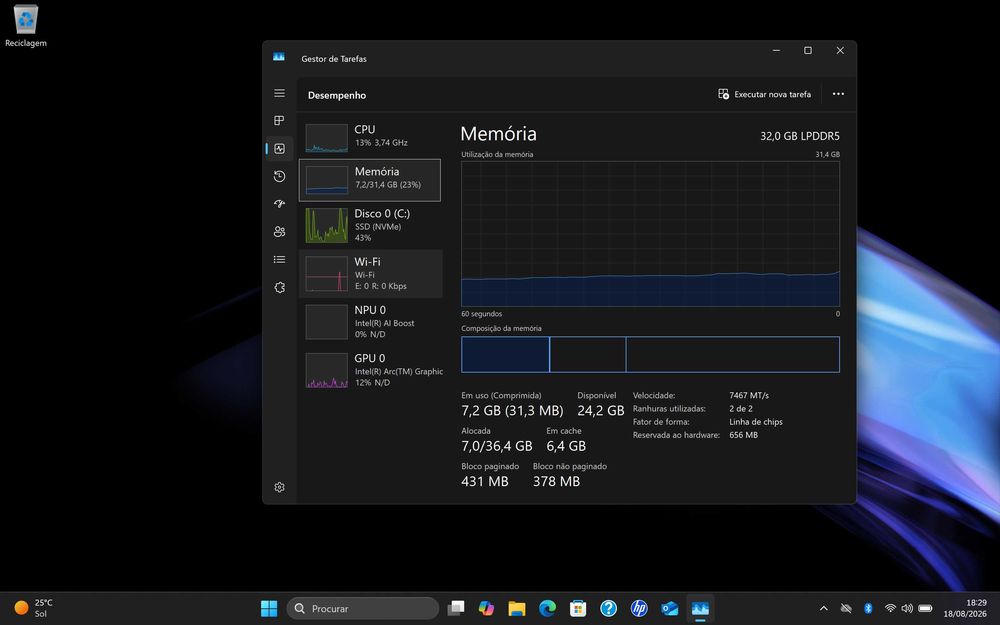Select the NPU 0 Intel AI Boost entry

click(x=371, y=321)
